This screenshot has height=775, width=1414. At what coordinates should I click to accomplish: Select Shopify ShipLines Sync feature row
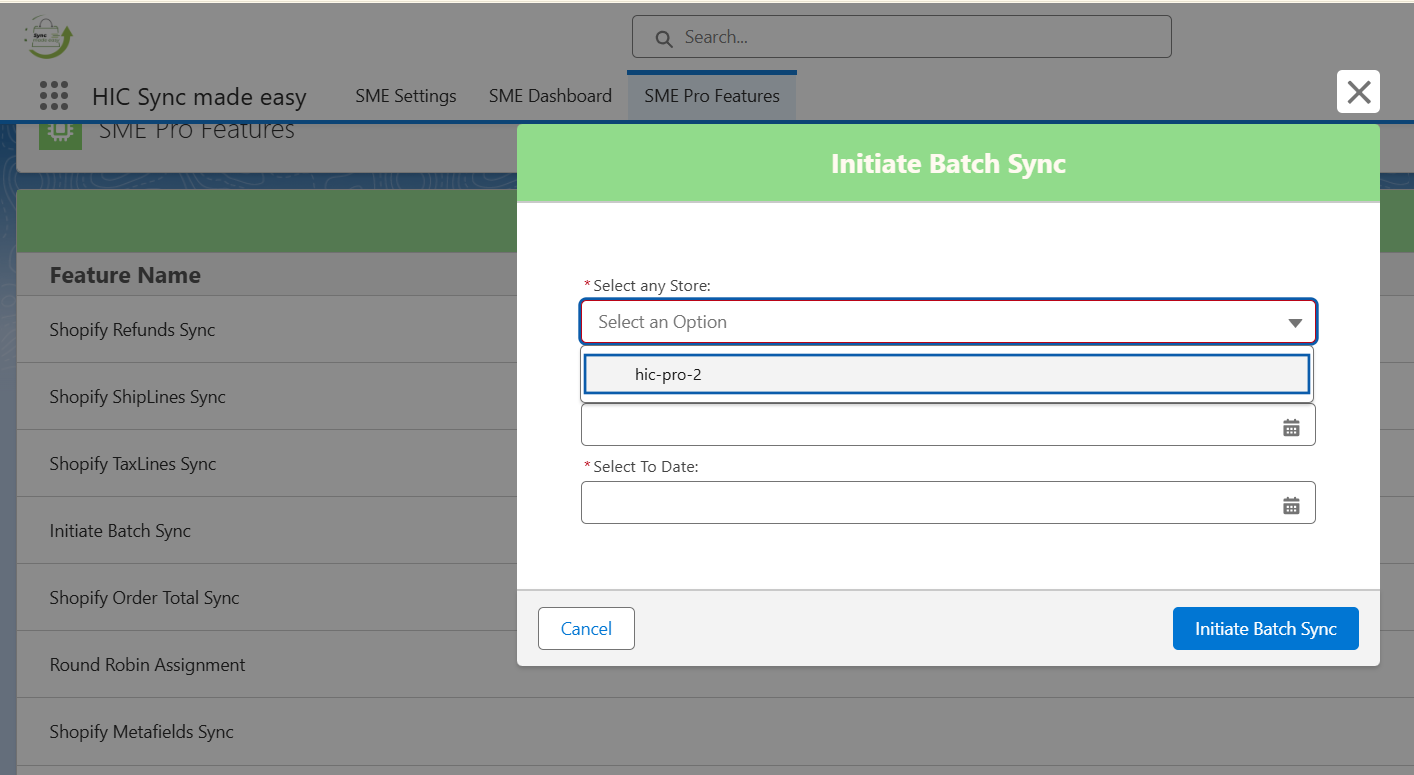point(137,397)
